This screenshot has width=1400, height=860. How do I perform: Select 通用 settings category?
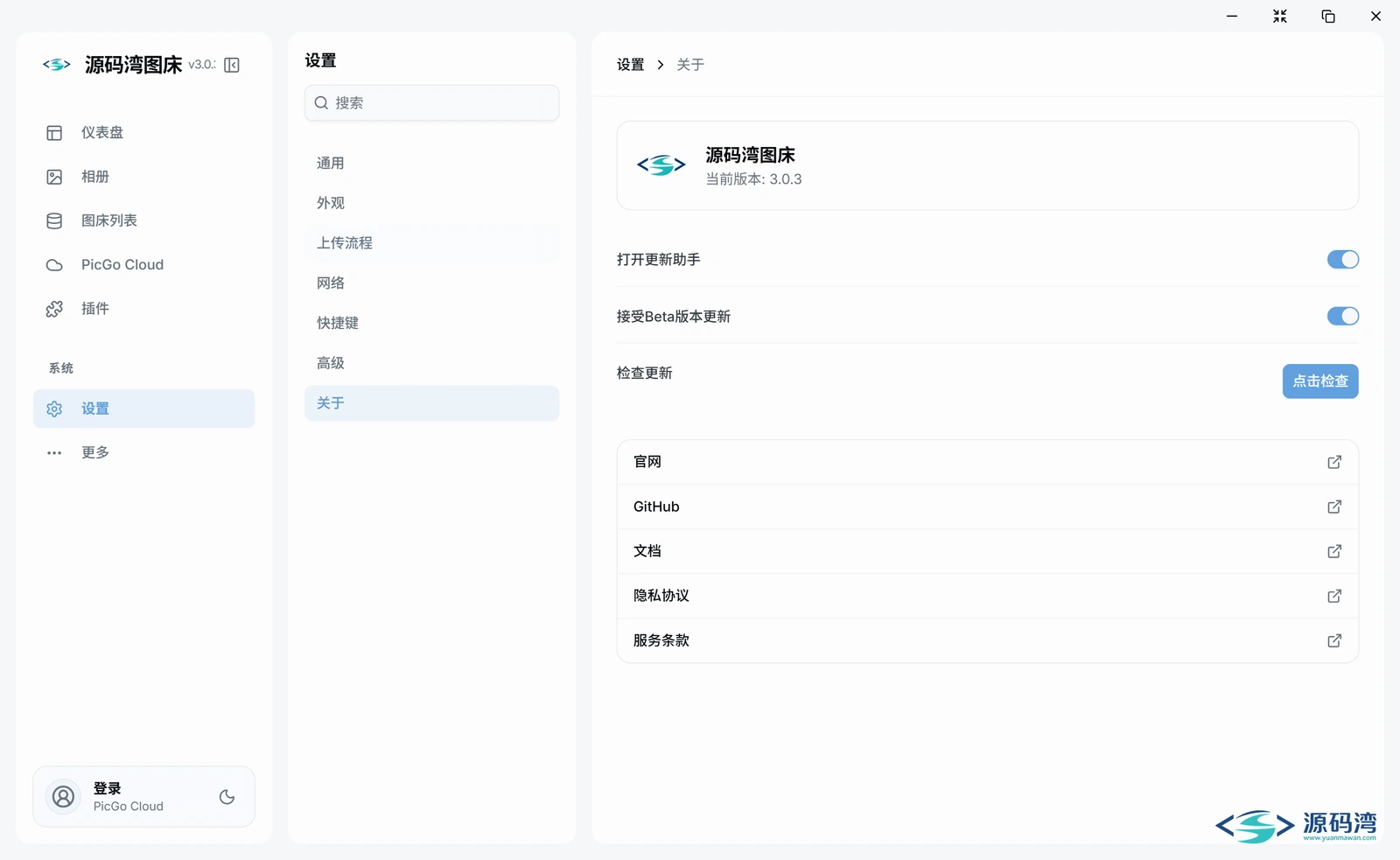click(x=431, y=164)
